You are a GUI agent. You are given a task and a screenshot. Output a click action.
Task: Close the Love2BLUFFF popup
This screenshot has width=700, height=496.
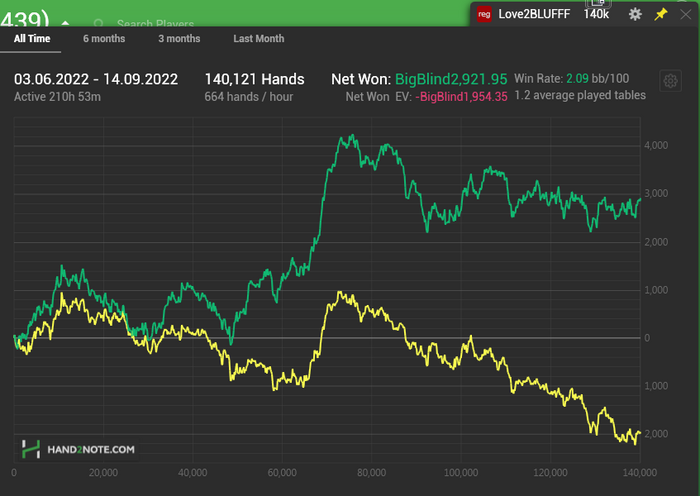coord(685,14)
